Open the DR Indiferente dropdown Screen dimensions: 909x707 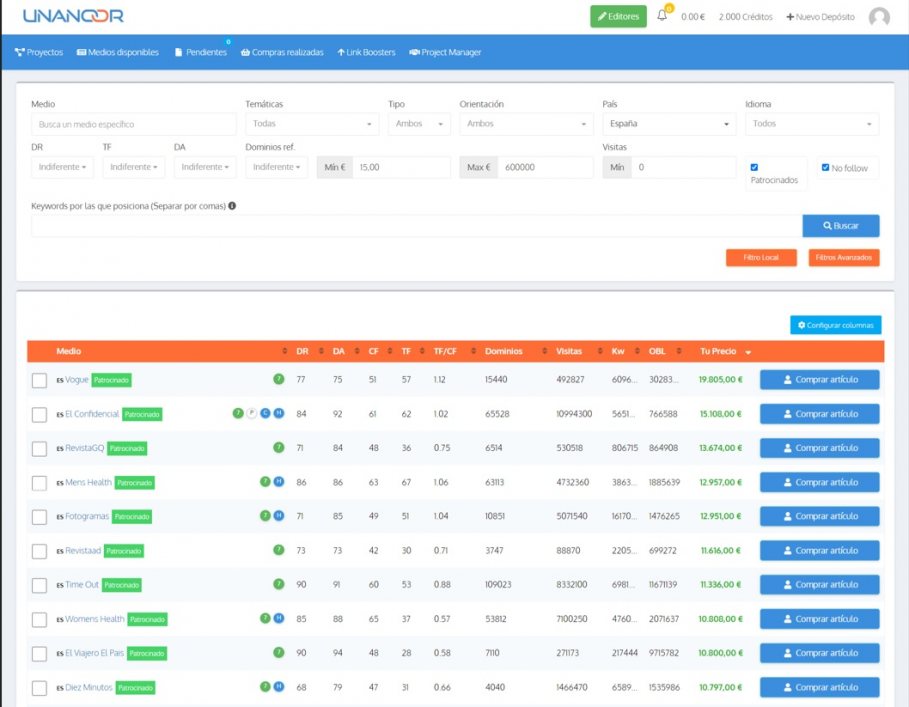[x=62, y=167]
